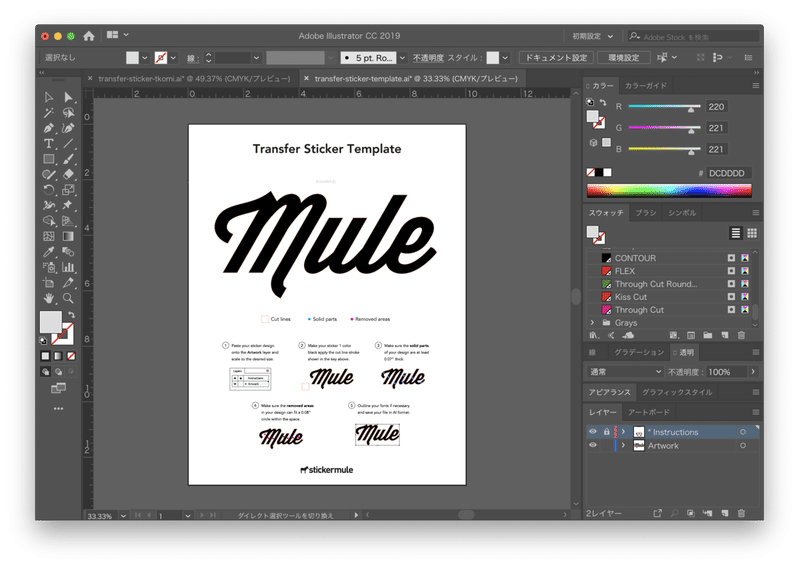Click target circle of Artwork layer
Screen dimensions: 800x568
coord(743,446)
